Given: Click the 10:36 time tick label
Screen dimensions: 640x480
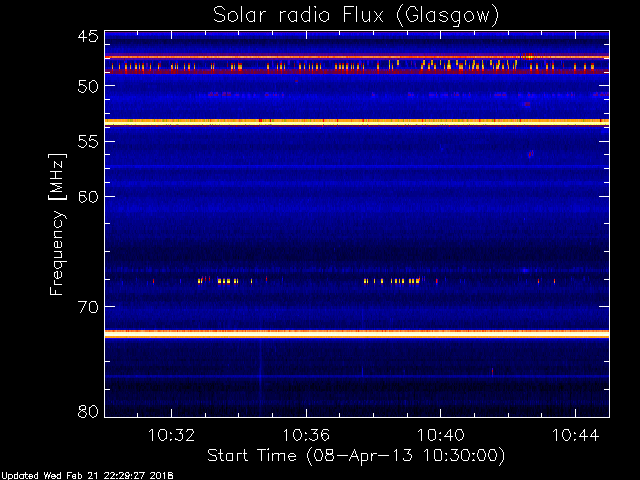Looking at the screenshot, I should point(306,435).
